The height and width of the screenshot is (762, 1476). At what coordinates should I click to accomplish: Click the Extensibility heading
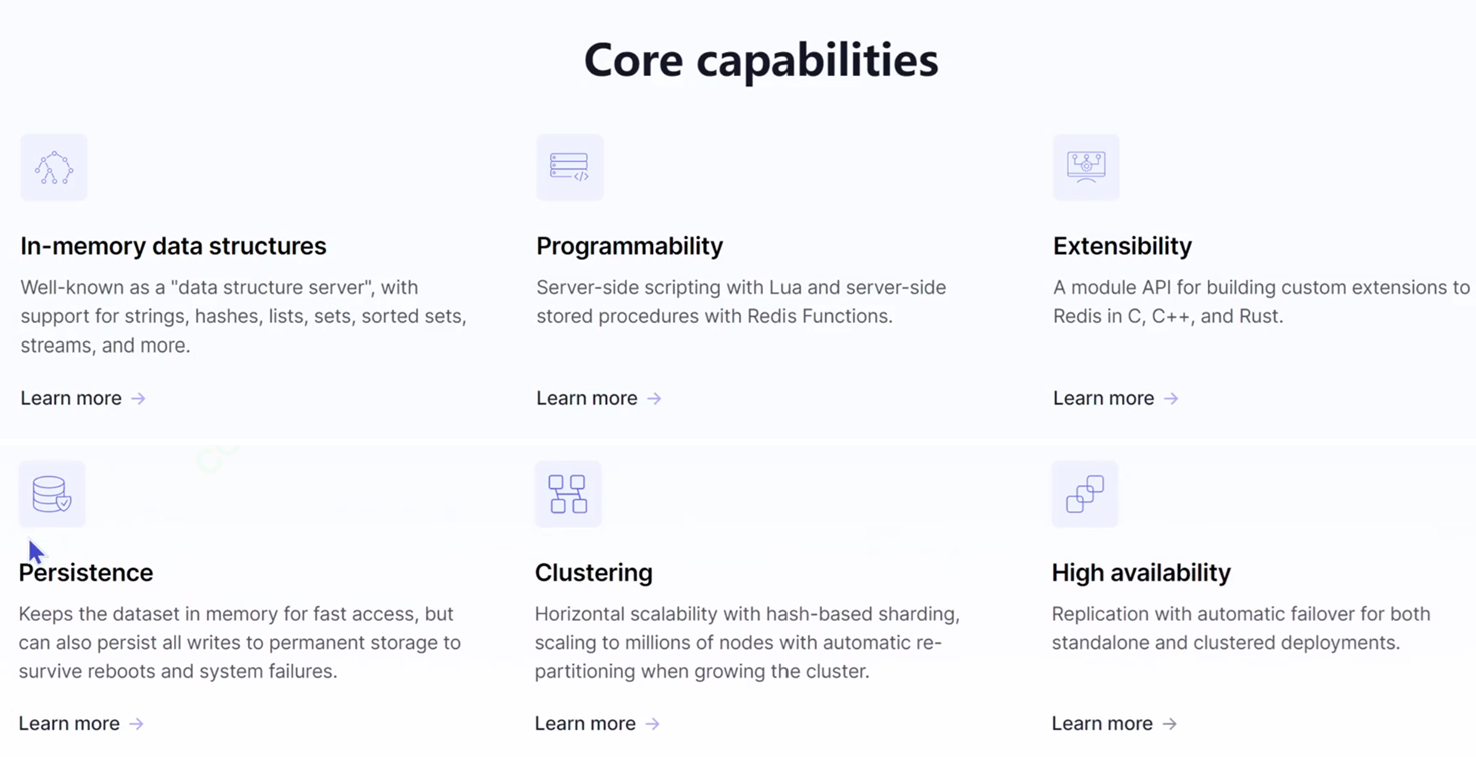(1122, 246)
